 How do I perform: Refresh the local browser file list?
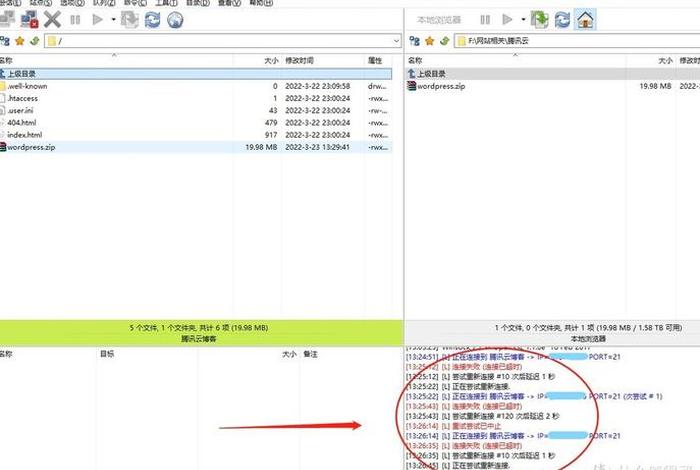click(x=562, y=20)
